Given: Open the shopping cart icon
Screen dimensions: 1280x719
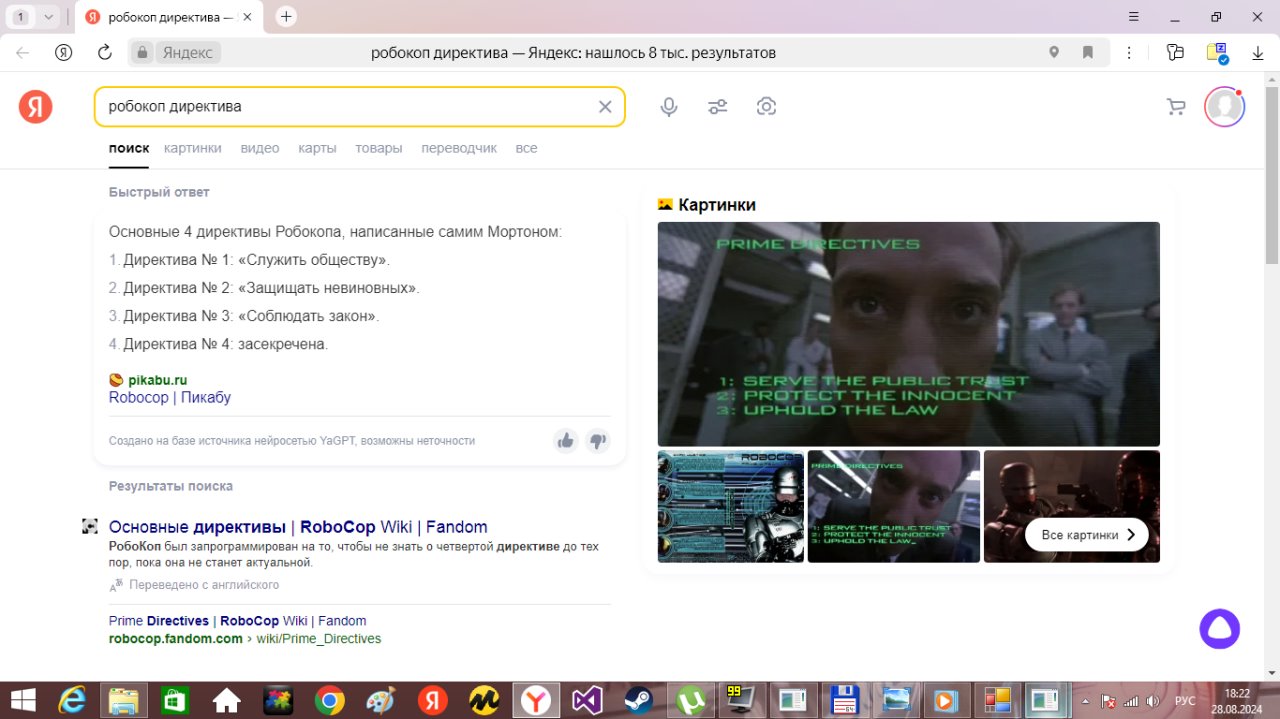Looking at the screenshot, I should [1176, 107].
